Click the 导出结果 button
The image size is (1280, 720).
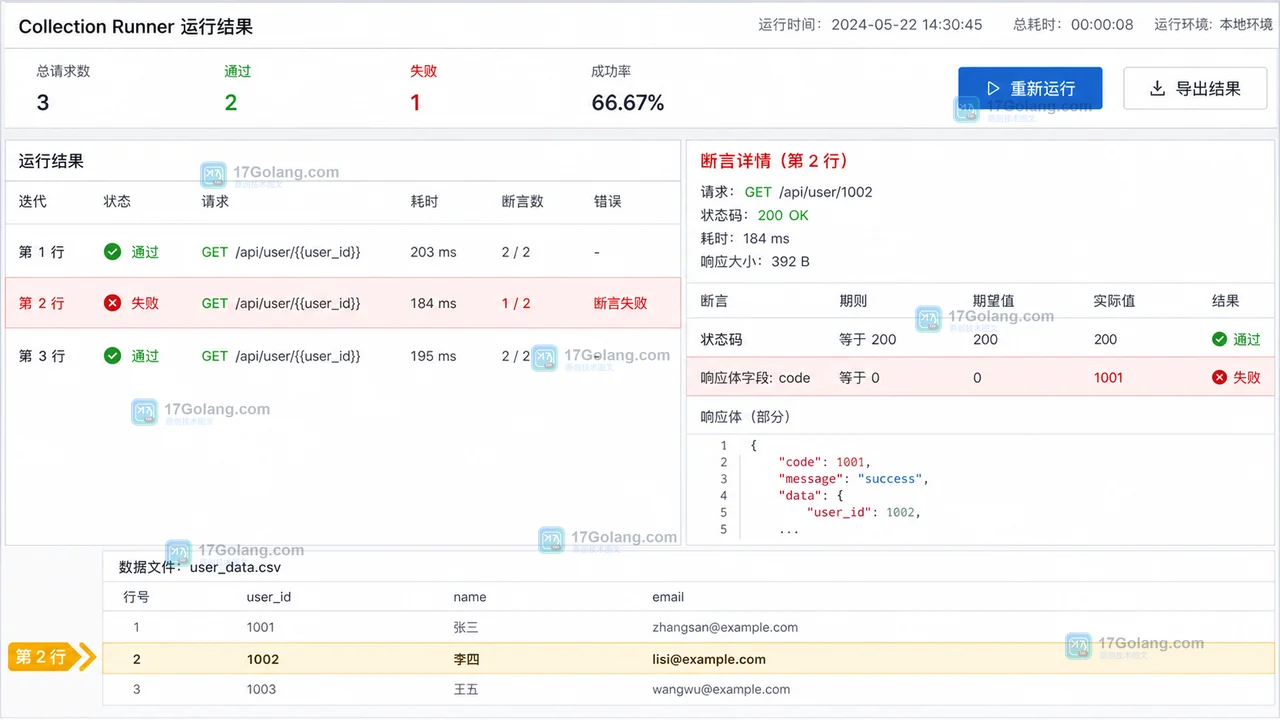(1195, 88)
